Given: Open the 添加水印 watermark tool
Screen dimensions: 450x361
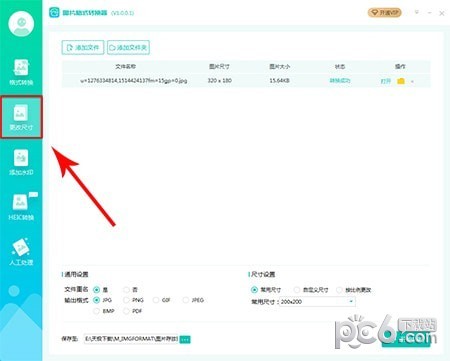Looking at the screenshot, I should [x=21, y=162].
